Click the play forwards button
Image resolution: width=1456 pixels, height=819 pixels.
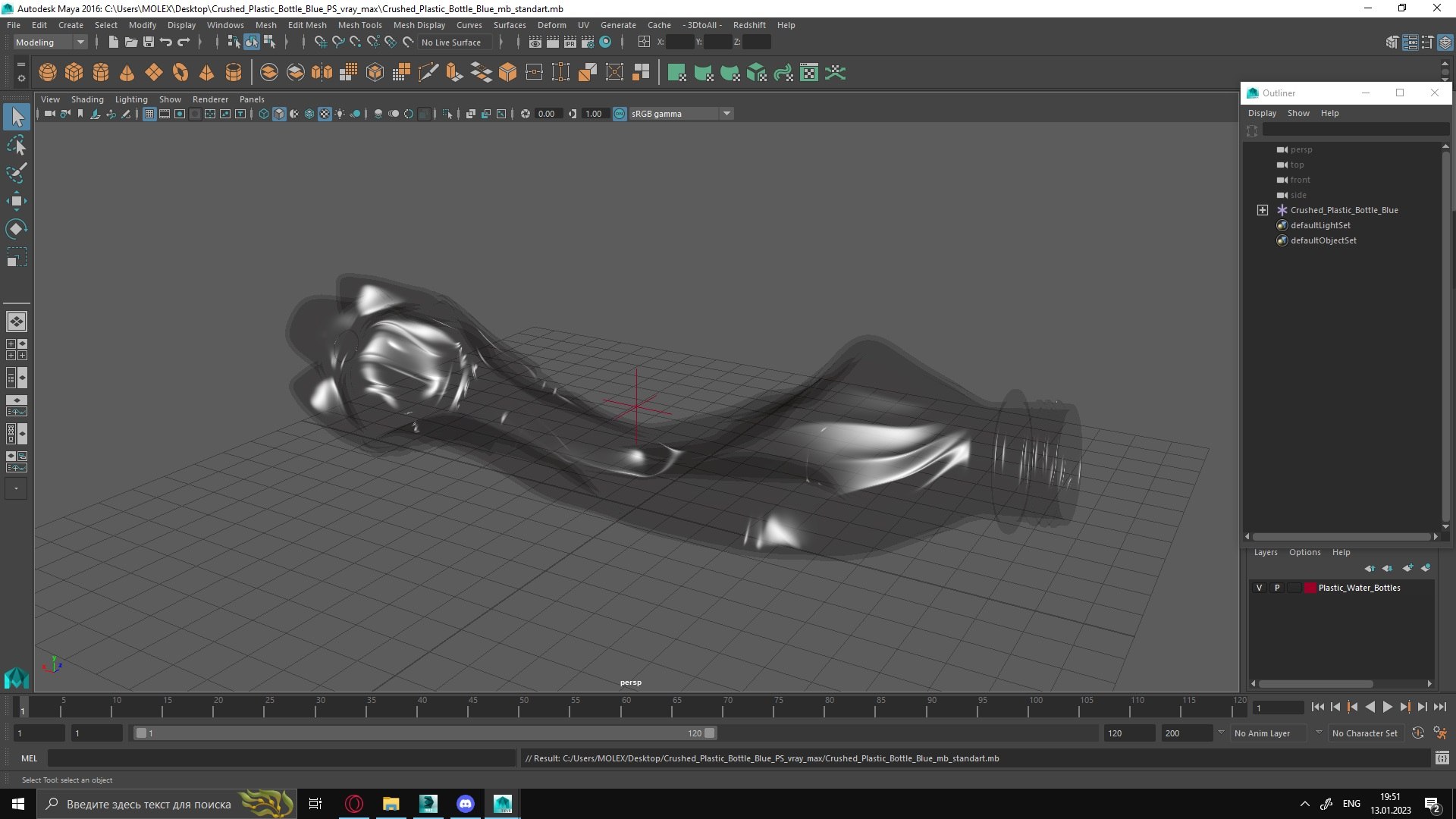click(x=1387, y=707)
